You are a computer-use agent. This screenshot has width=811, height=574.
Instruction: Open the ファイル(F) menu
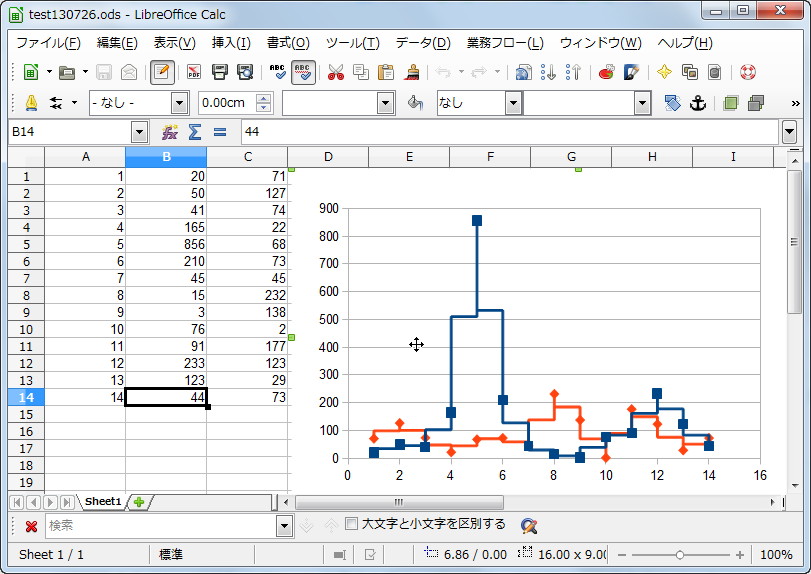[48, 43]
